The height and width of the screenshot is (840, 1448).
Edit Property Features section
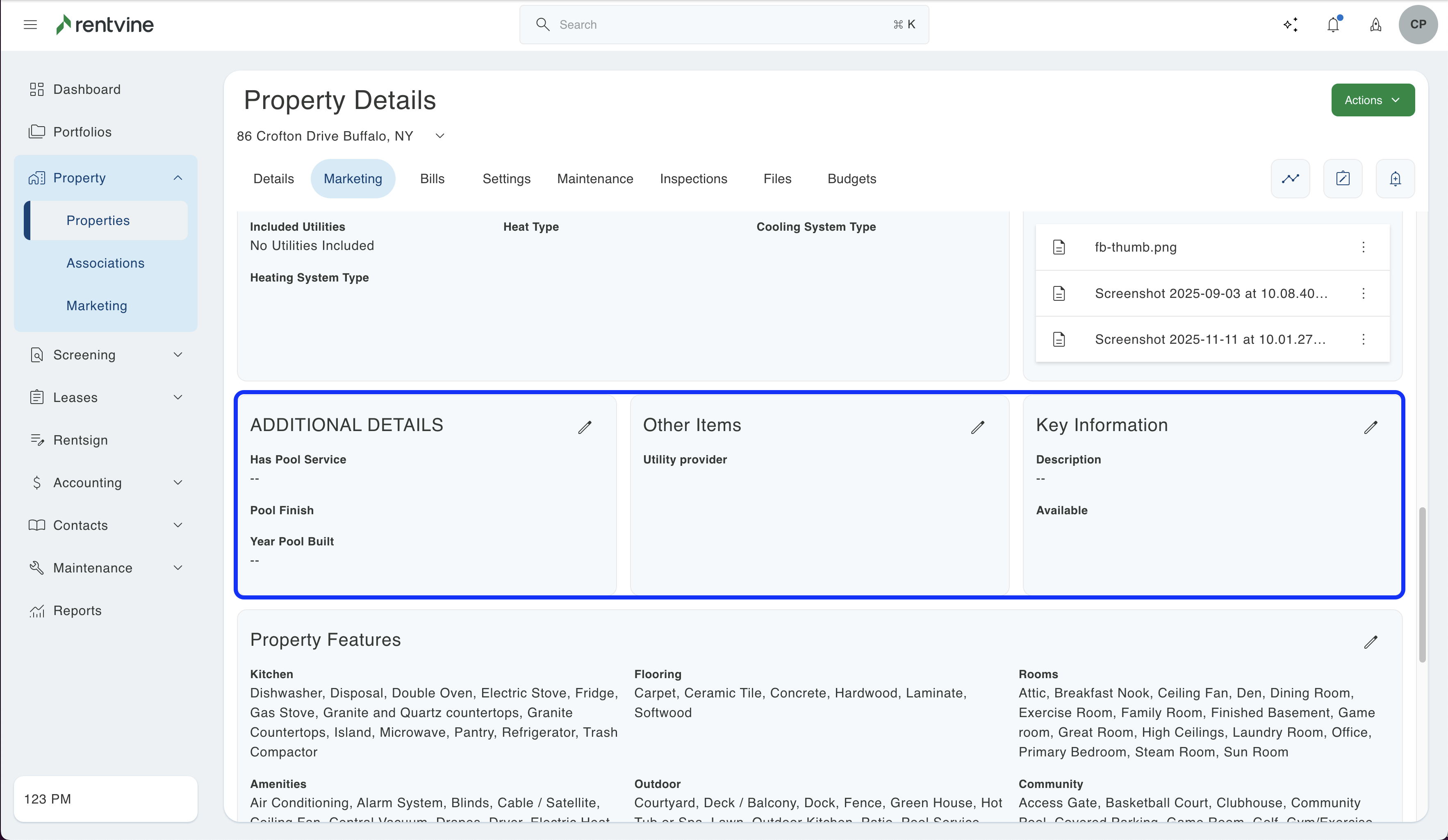[1371, 642]
